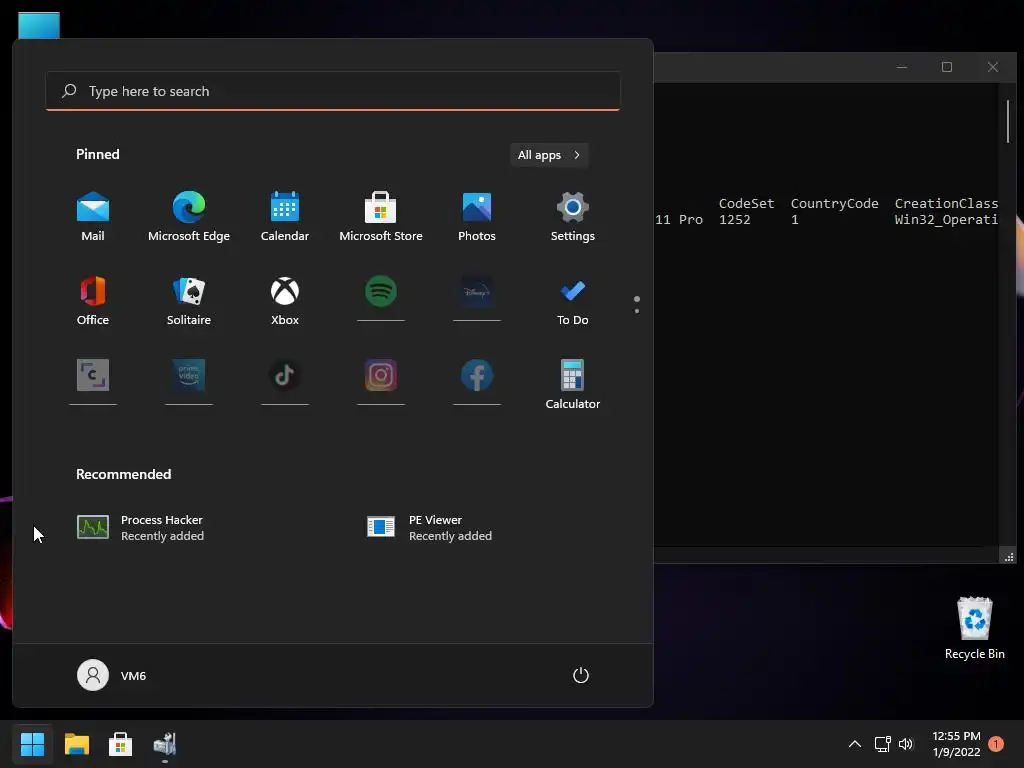Open the Mail app

(93, 217)
